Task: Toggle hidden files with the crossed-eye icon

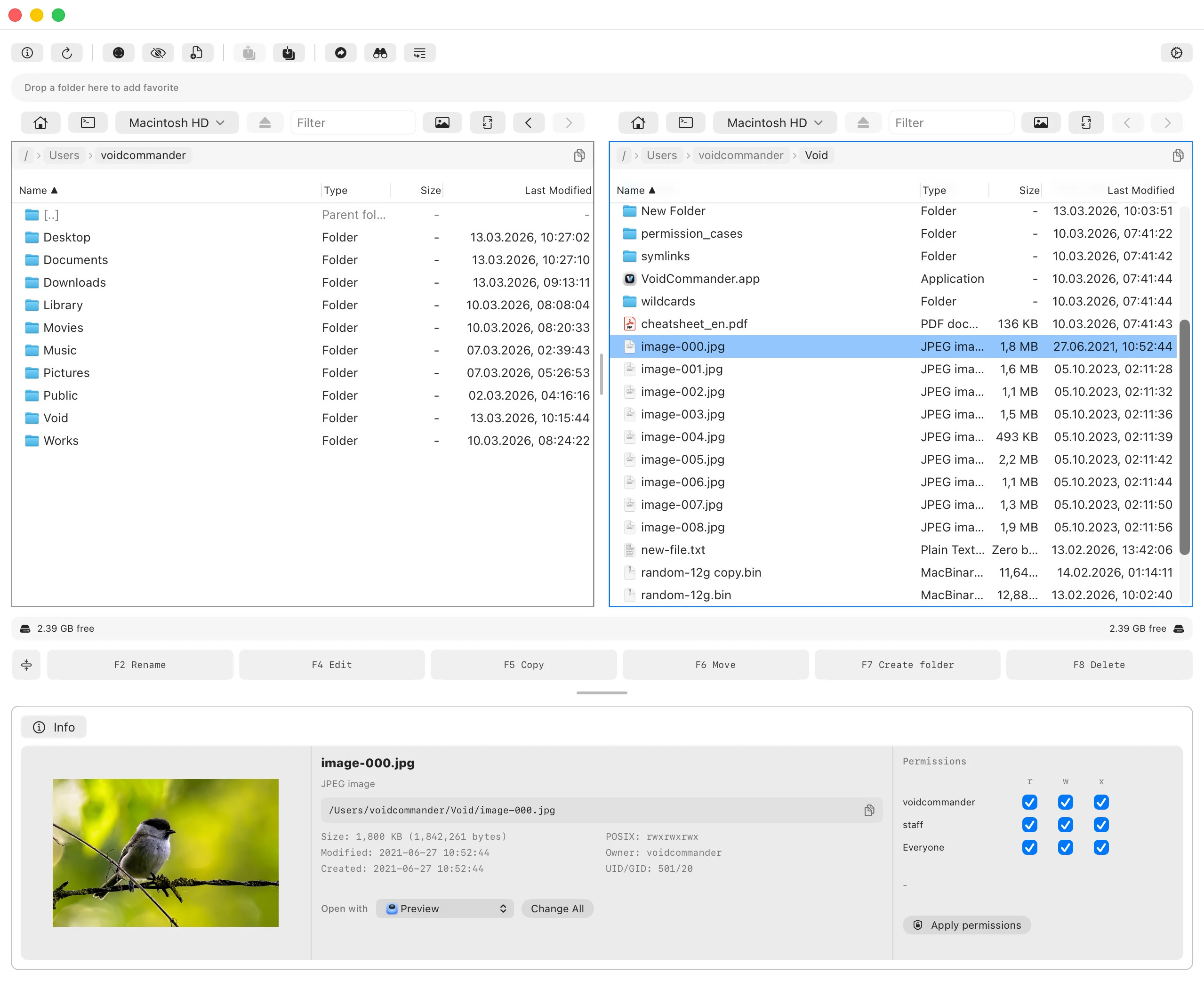Action: point(158,53)
